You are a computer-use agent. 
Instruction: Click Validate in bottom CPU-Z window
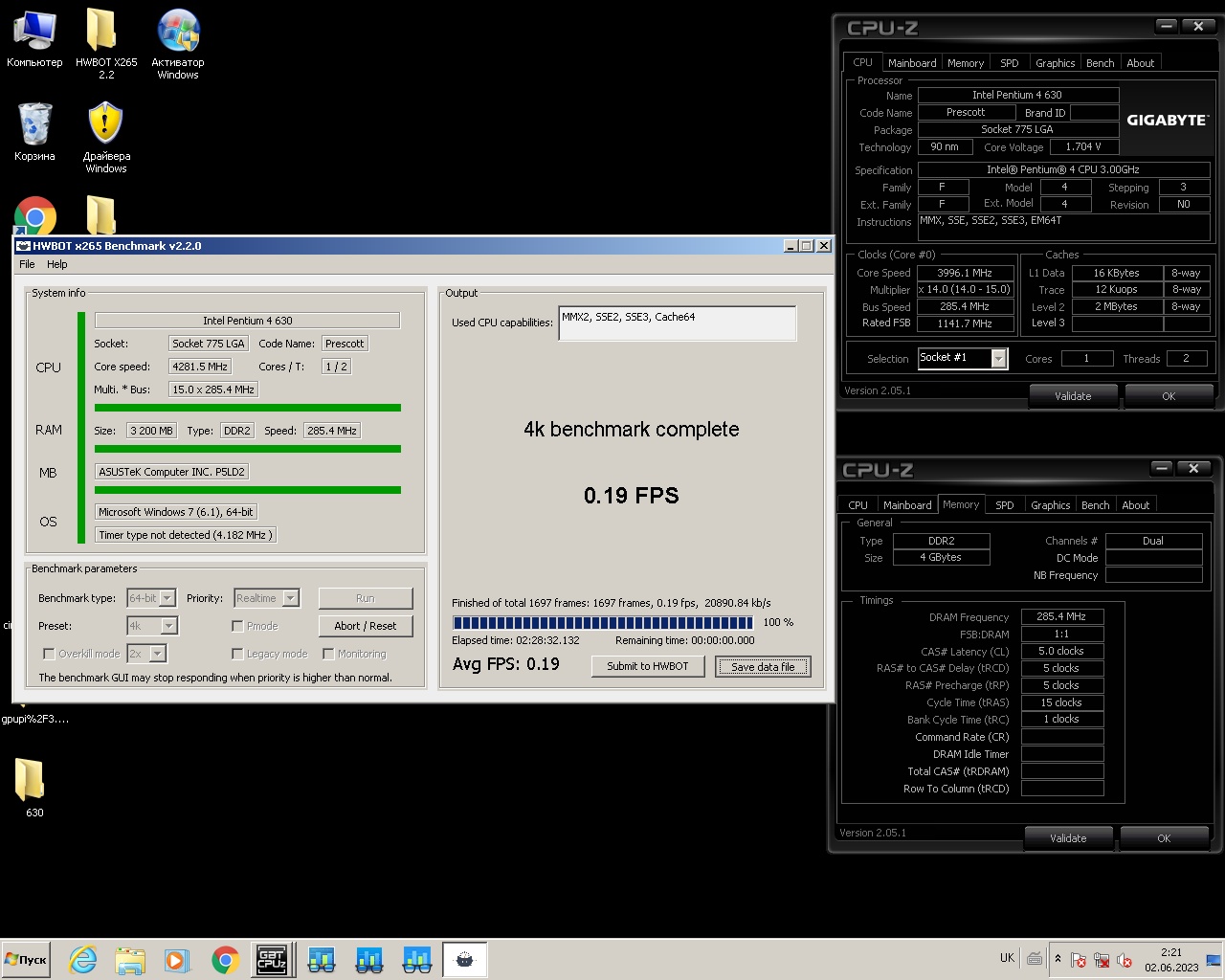point(1068,838)
